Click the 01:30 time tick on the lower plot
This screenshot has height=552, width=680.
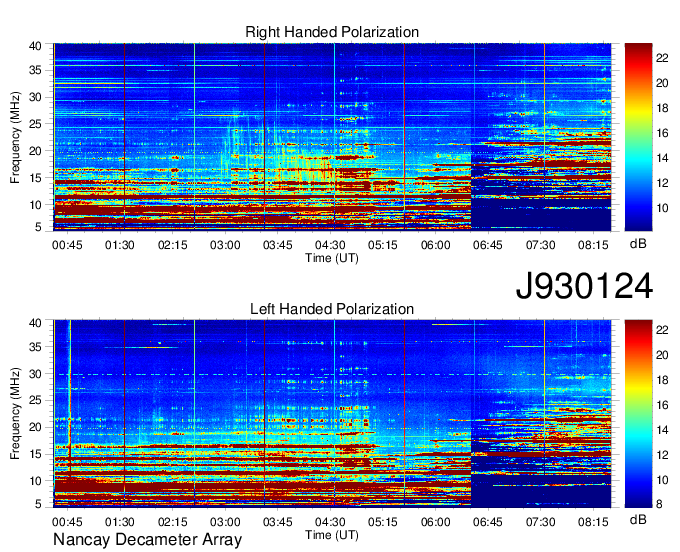click(120, 522)
